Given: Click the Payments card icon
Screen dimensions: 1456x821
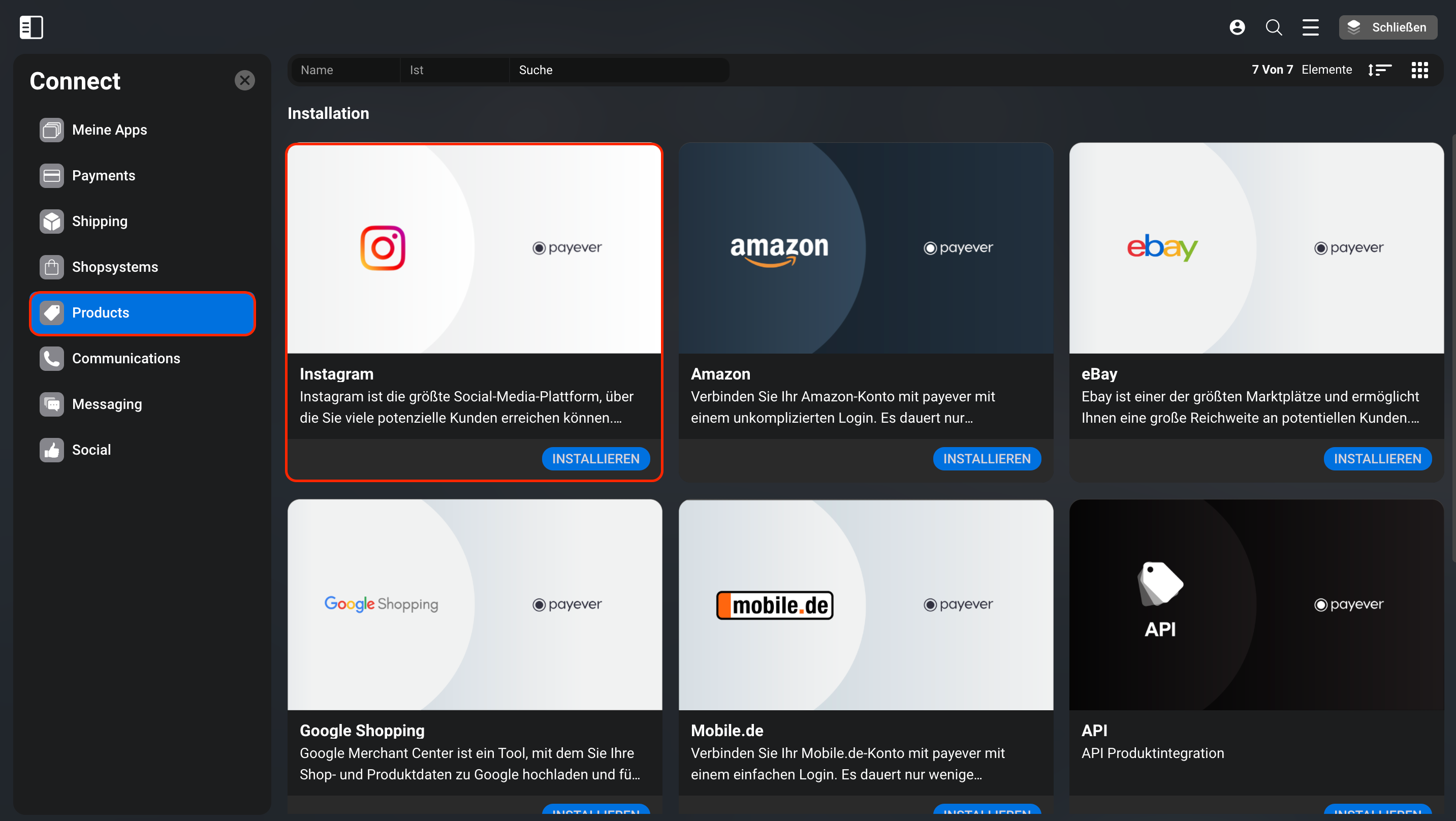Looking at the screenshot, I should 51,176.
